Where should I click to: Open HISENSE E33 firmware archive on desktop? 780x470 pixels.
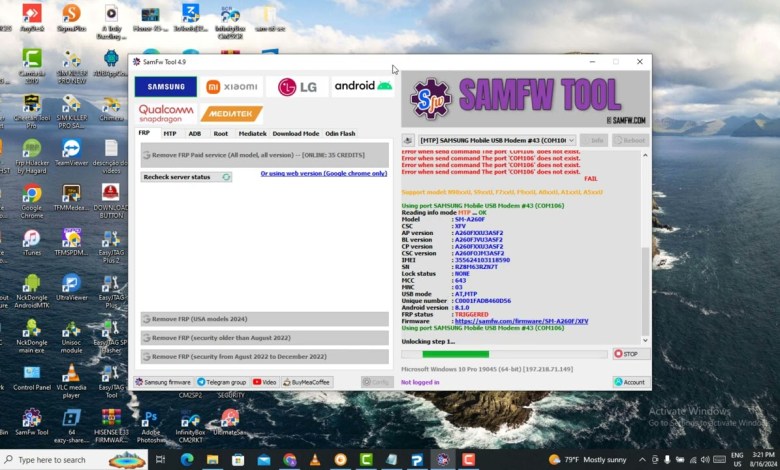(111, 426)
